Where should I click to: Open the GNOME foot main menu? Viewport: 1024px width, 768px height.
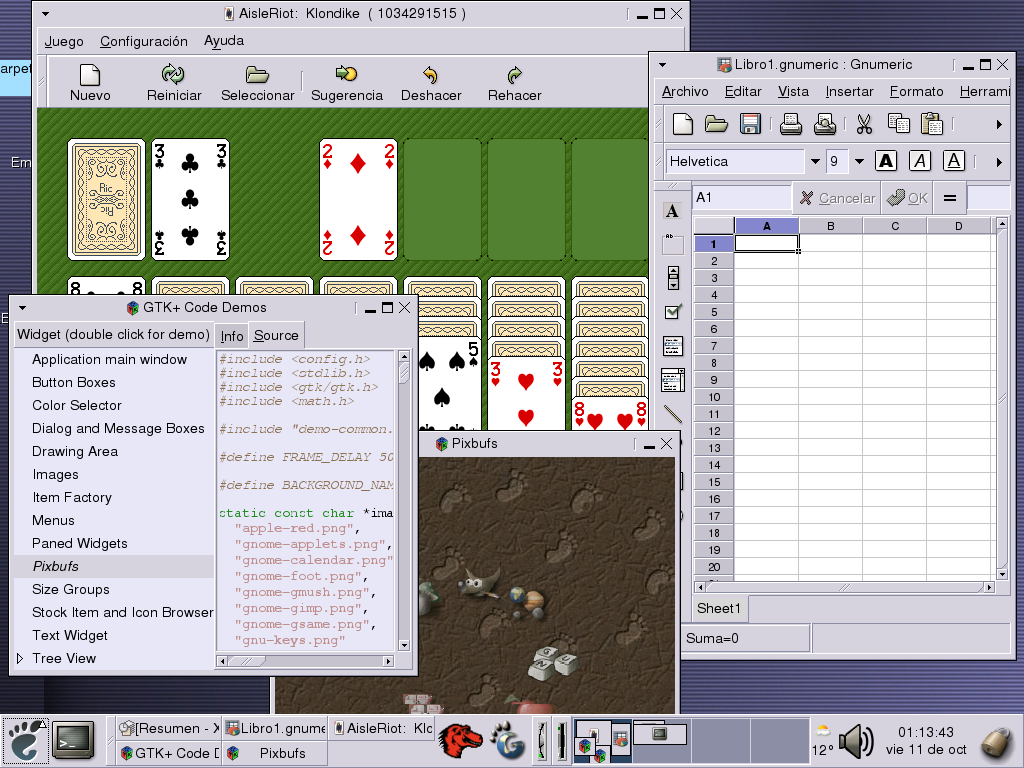click(x=24, y=741)
